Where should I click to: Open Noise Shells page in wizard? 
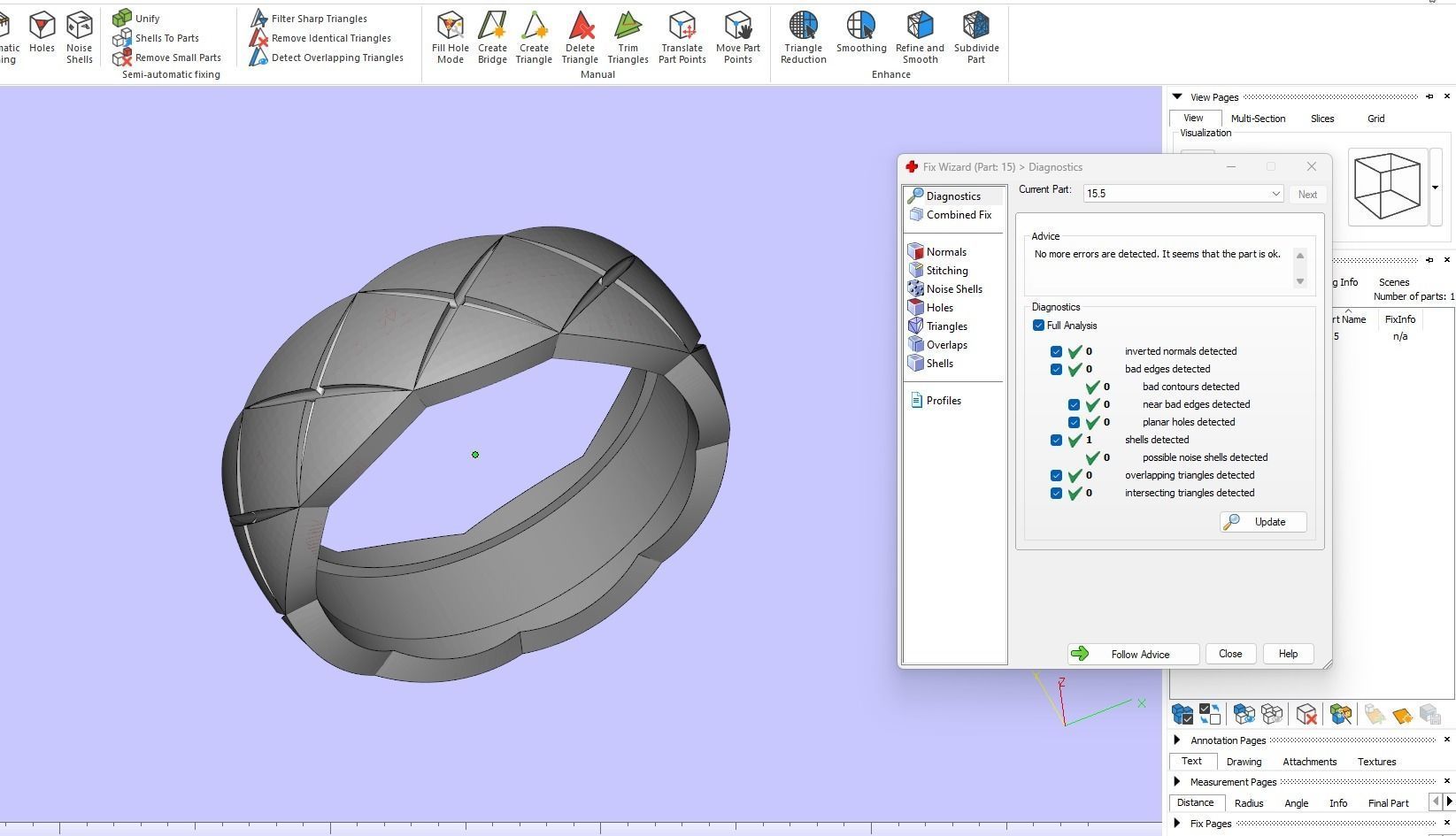(946, 289)
